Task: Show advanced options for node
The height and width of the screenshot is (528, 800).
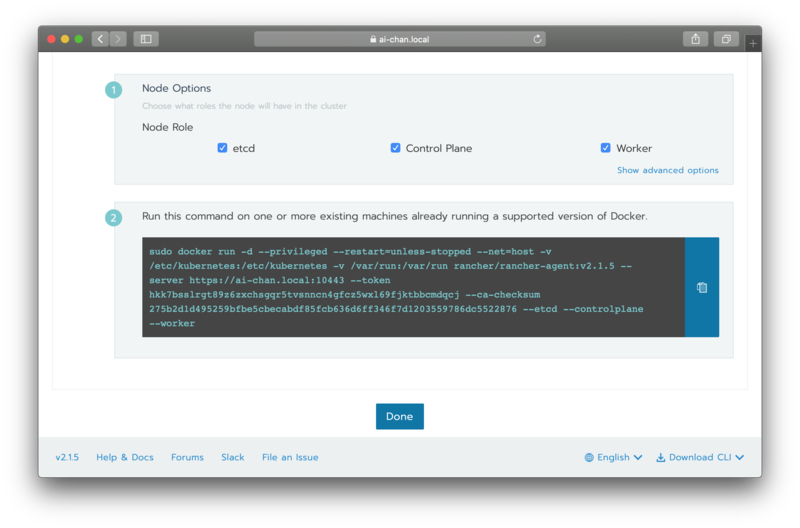Action: [667, 170]
